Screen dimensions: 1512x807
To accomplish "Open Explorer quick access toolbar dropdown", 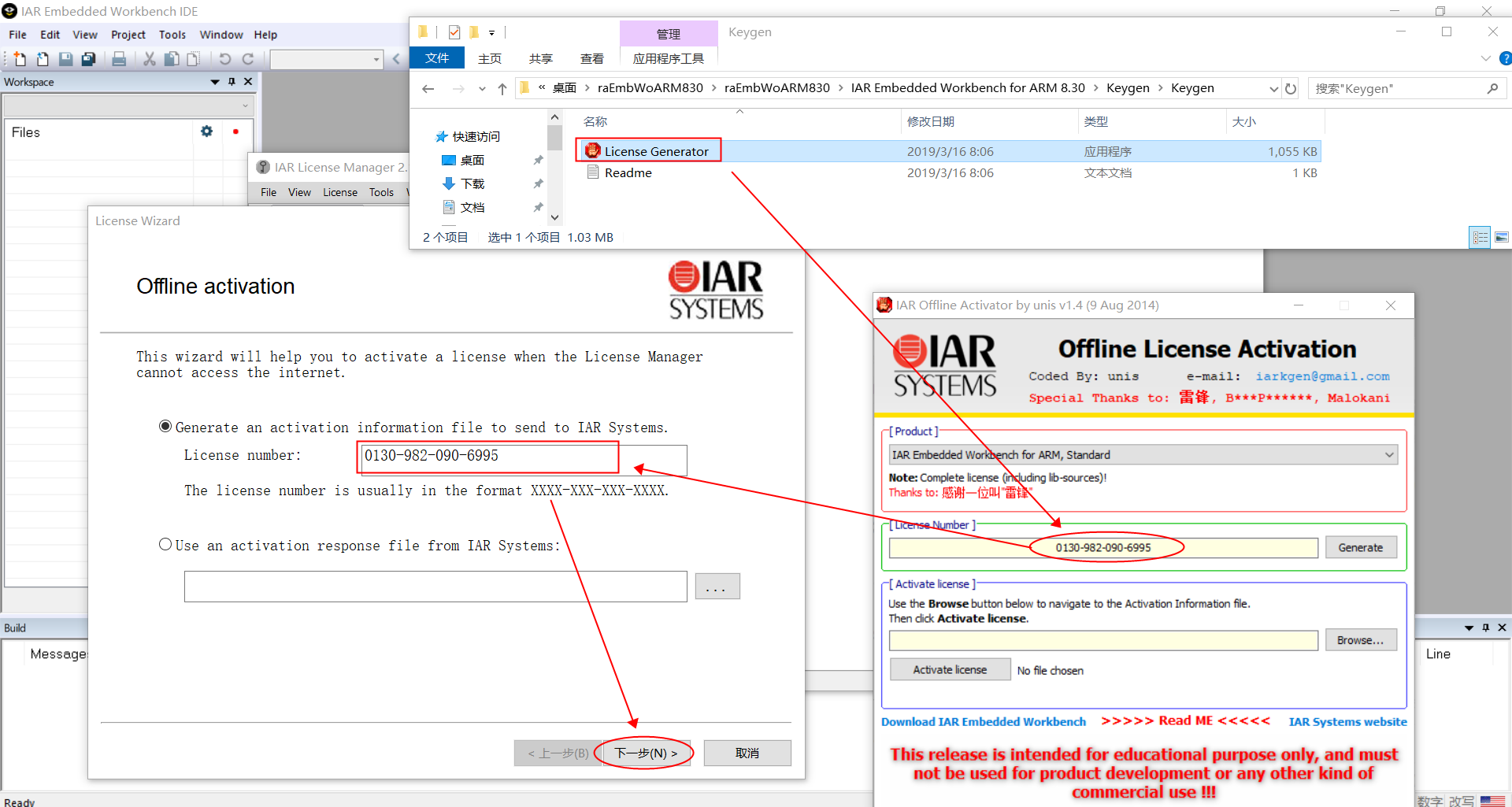I will (491, 32).
